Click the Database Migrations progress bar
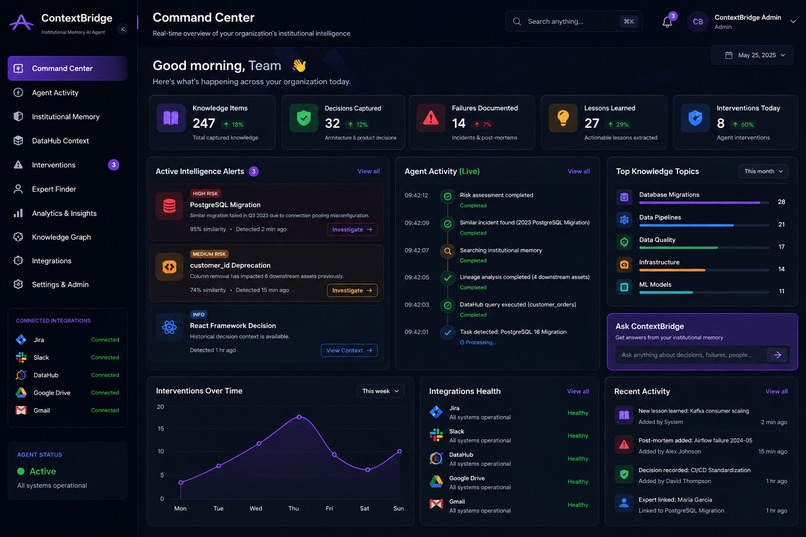The height and width of the screenshot is (537, 806). 704,203
